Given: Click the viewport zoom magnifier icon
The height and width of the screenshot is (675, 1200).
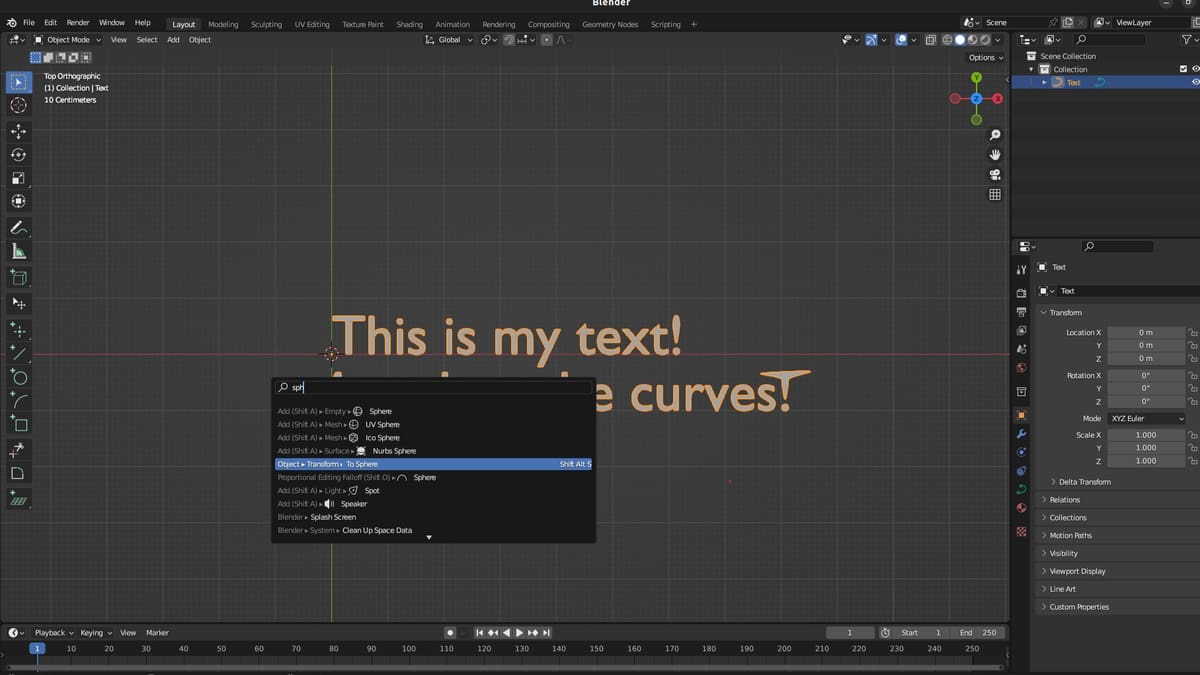Looking at the screenshot, I should (x=995, y=135).
